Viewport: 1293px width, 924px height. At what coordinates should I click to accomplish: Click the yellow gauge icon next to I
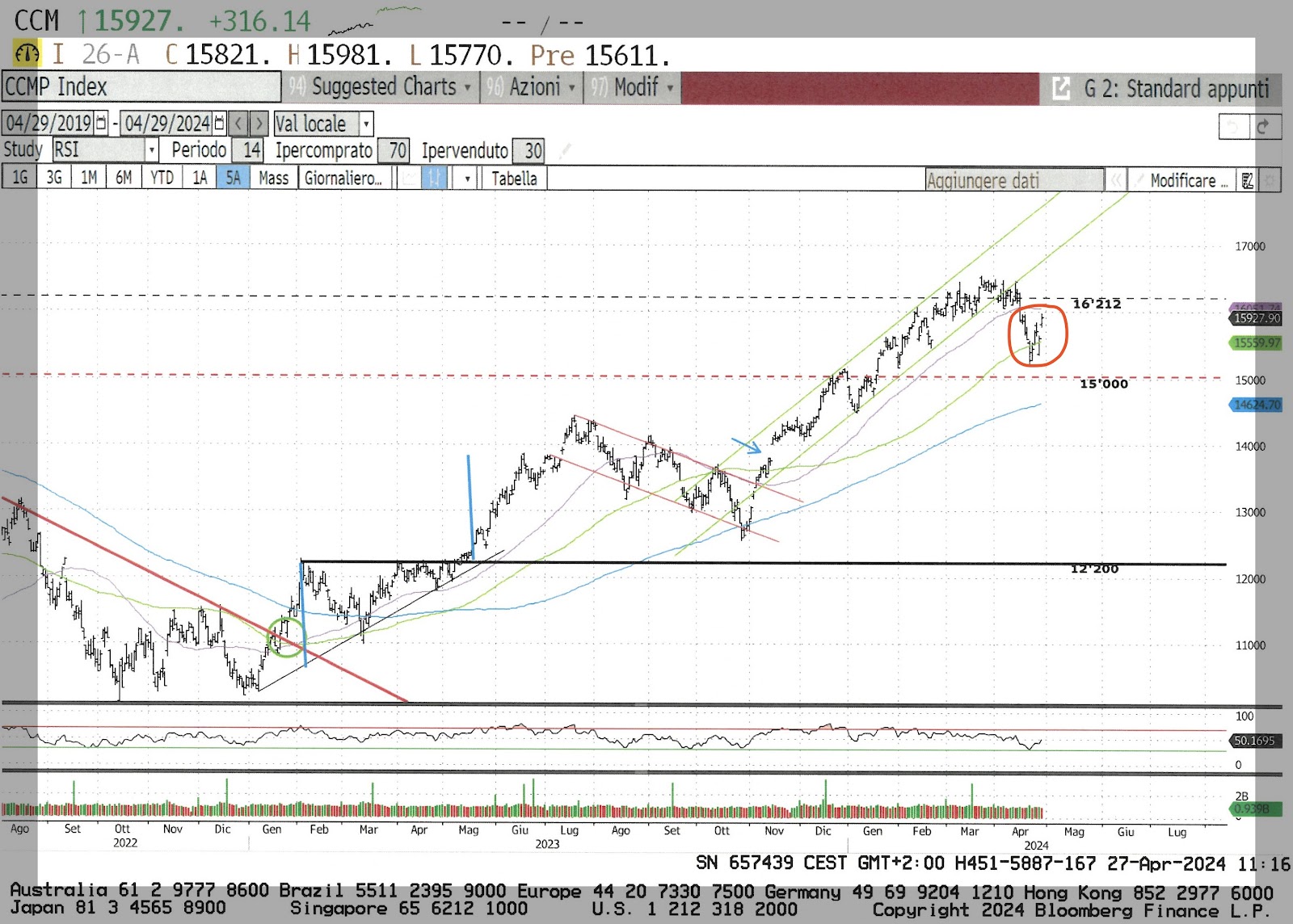27,54
